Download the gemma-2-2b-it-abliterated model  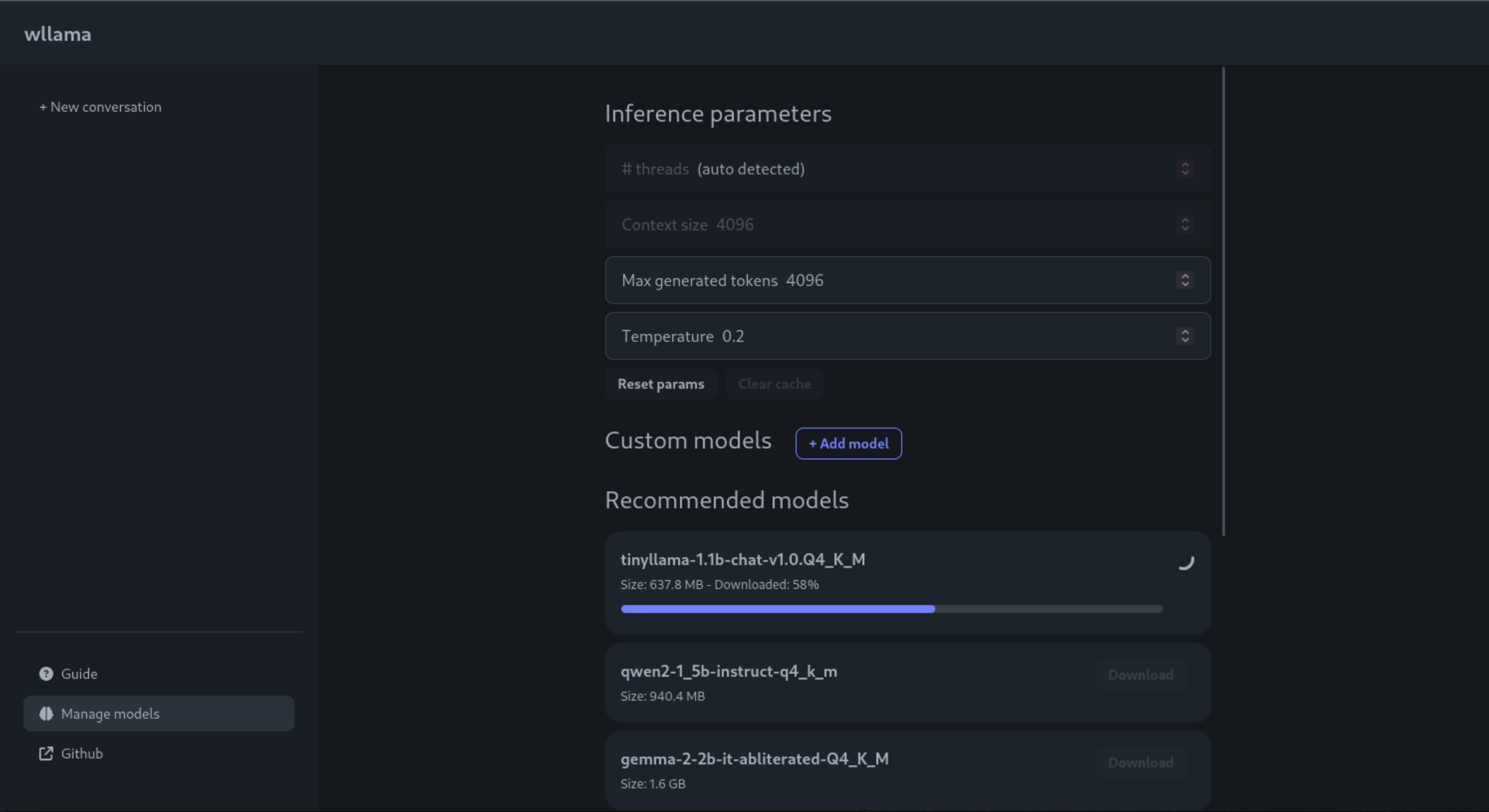tap(1140, 762)
